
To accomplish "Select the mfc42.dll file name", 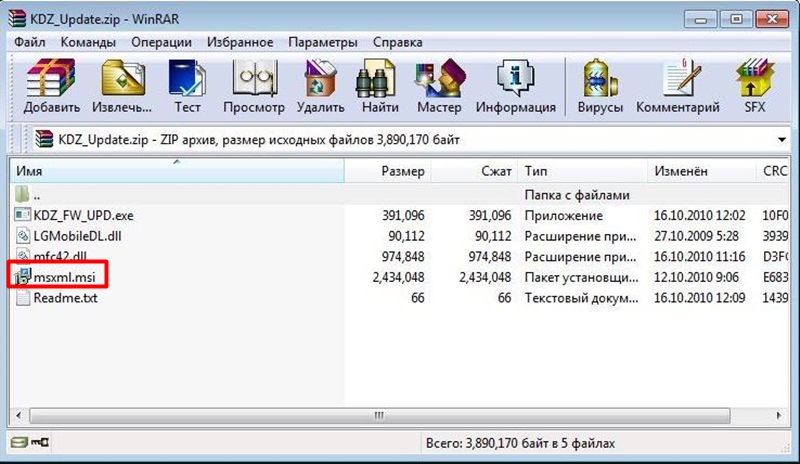I will pos(60,256).
